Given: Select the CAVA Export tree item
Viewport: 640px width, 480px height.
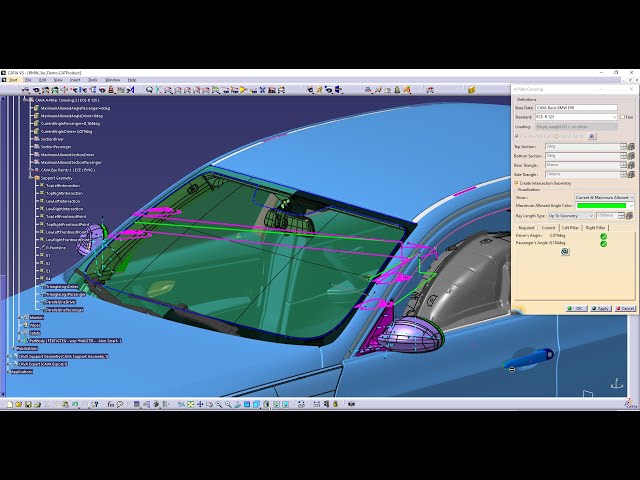Looking at the screenshot, I should pos(42,364).
